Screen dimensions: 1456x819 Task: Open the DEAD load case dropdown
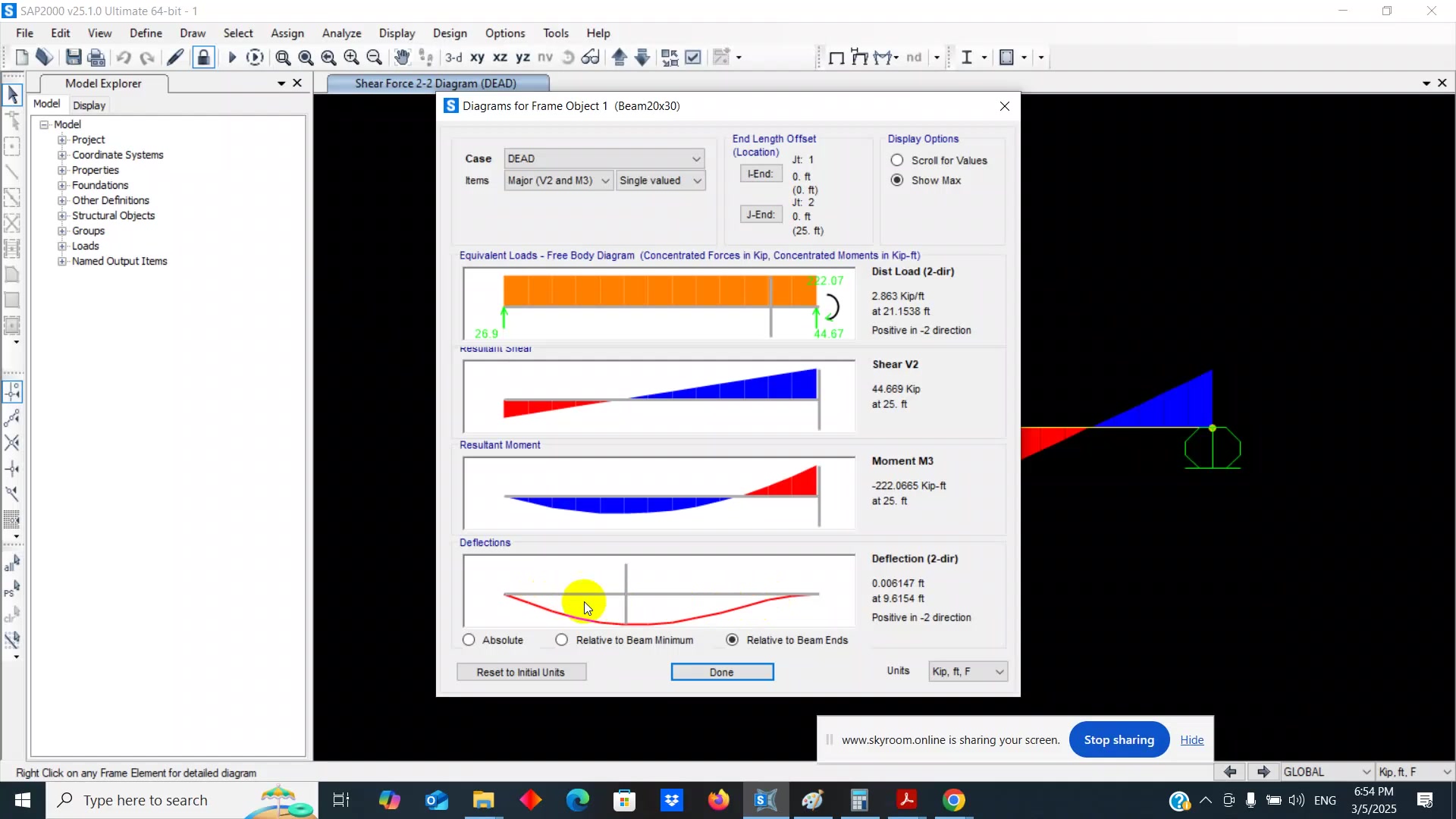coord(604,158)
